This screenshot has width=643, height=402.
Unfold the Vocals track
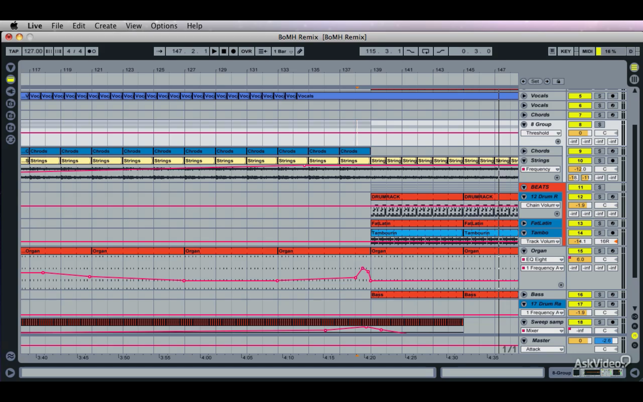point(524,96)
